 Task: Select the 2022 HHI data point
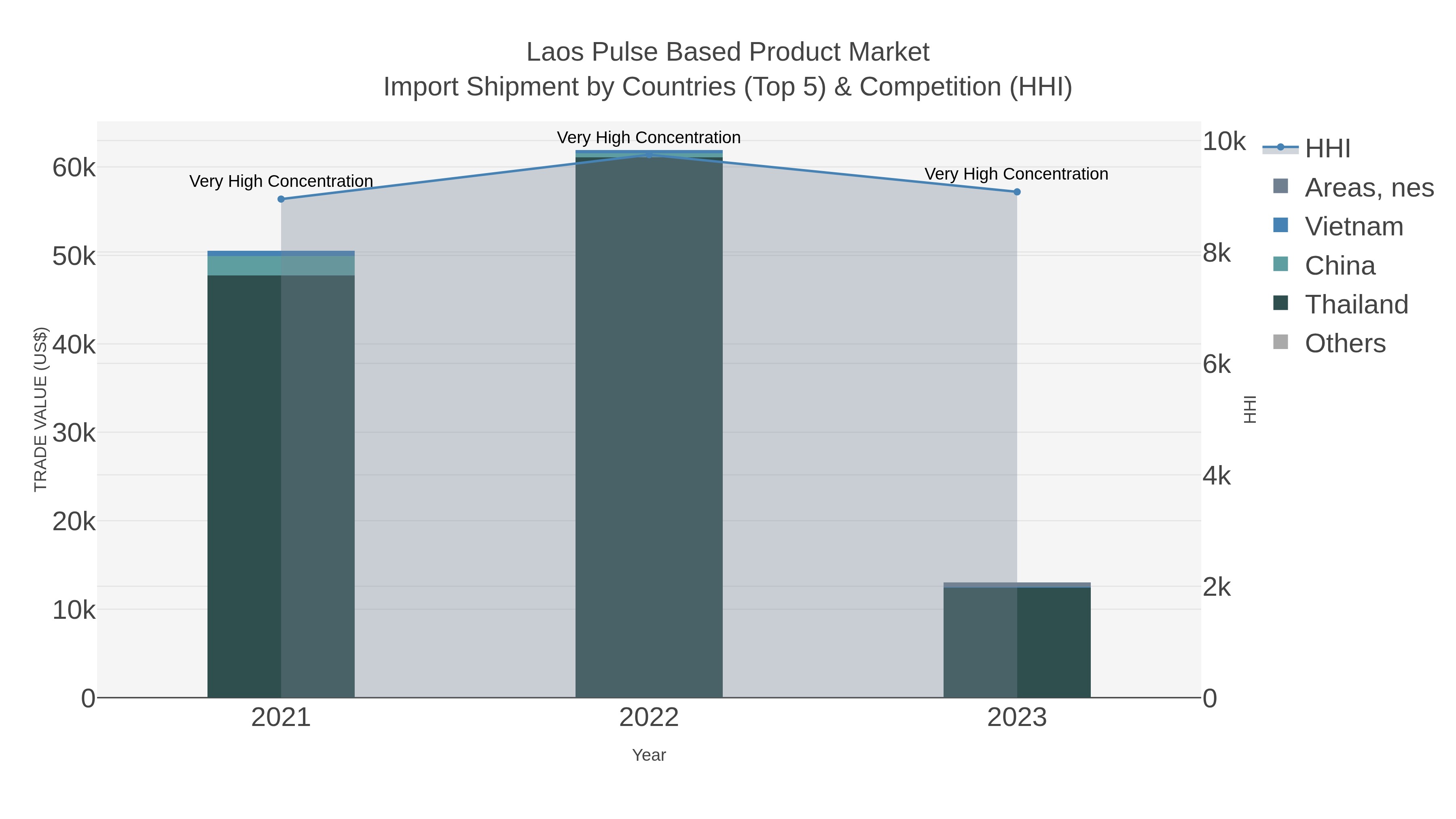click(649, 154)
